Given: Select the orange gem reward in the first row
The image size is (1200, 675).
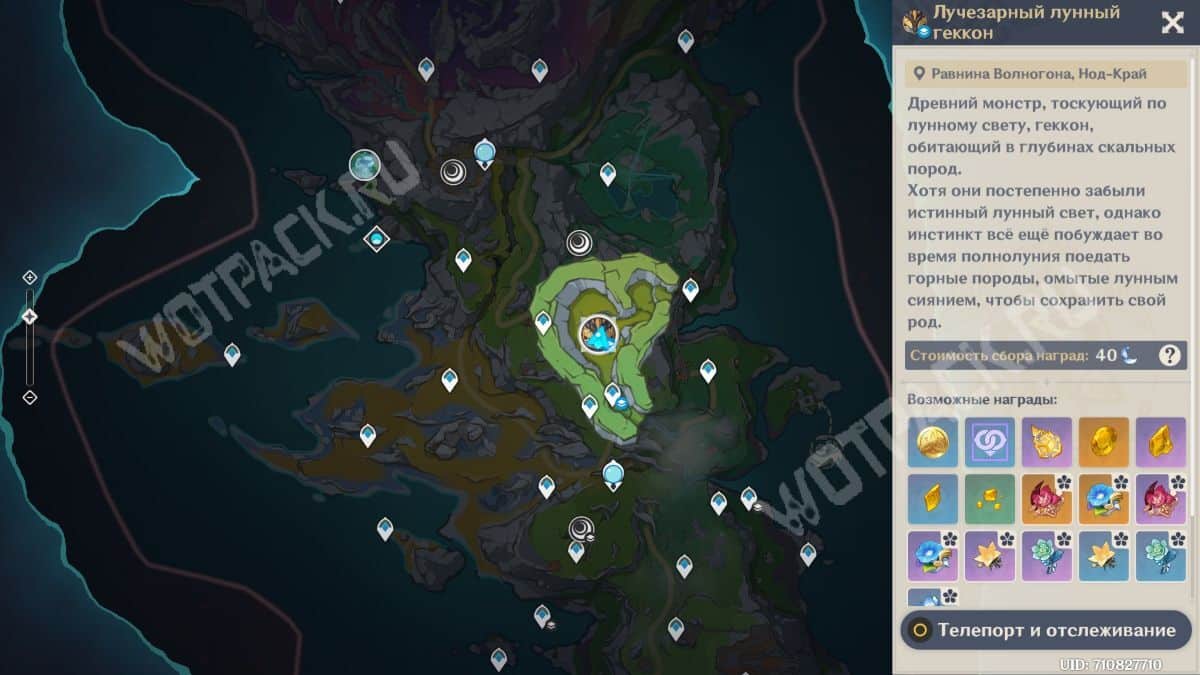Looking at the screenshot, I should tap(1104, 442).
